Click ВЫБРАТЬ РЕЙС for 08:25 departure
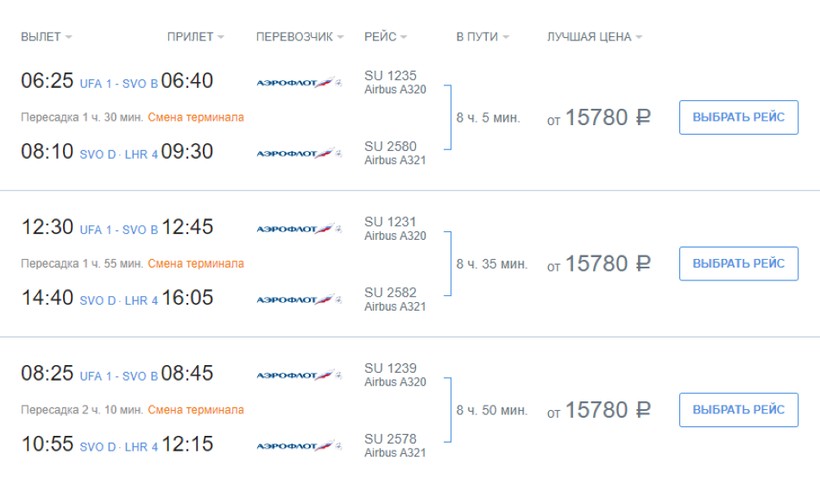The height and width of the screenshot is (479, 820). pos(738,410)
